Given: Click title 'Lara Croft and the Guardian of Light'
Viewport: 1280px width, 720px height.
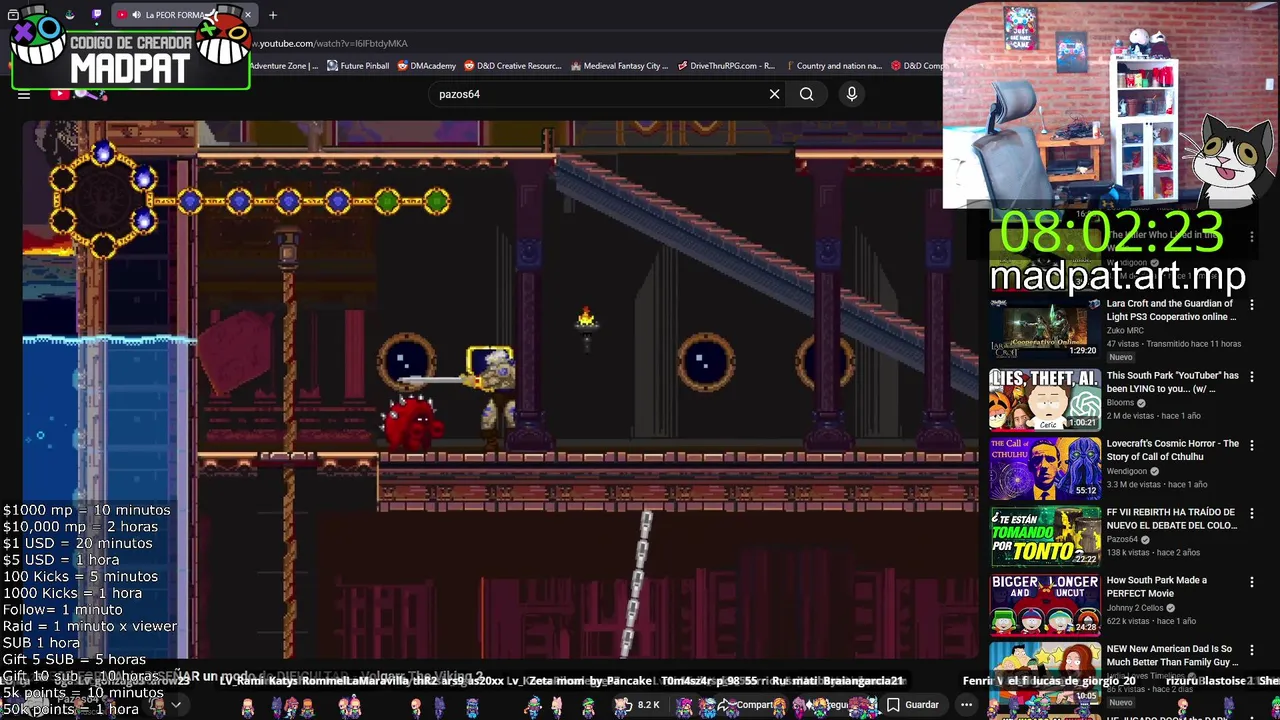Looking at the screenshot, I should 1171,310.
